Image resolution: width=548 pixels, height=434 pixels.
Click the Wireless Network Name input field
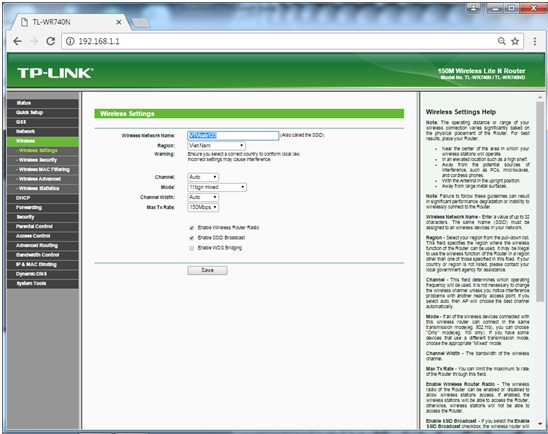[233, 136]
